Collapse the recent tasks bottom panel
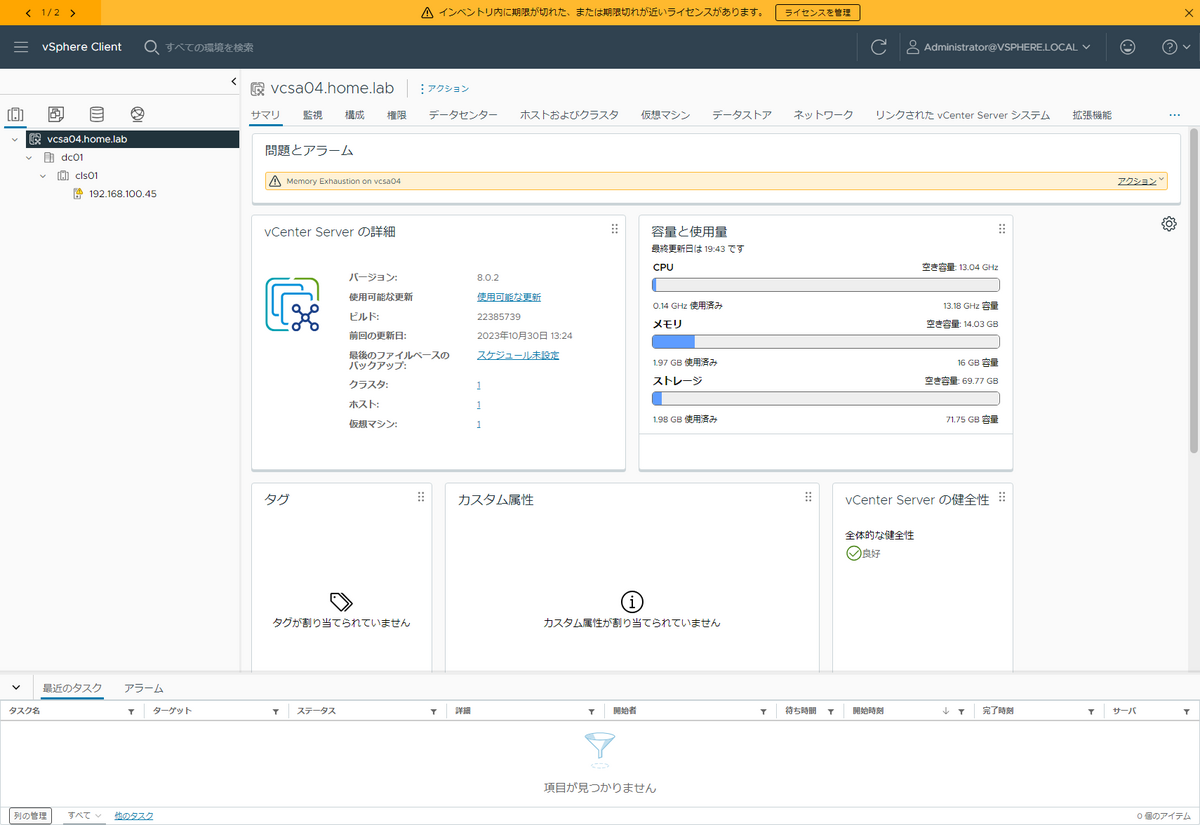Screen dimensions: 1200x825 (x=16, y=687)
